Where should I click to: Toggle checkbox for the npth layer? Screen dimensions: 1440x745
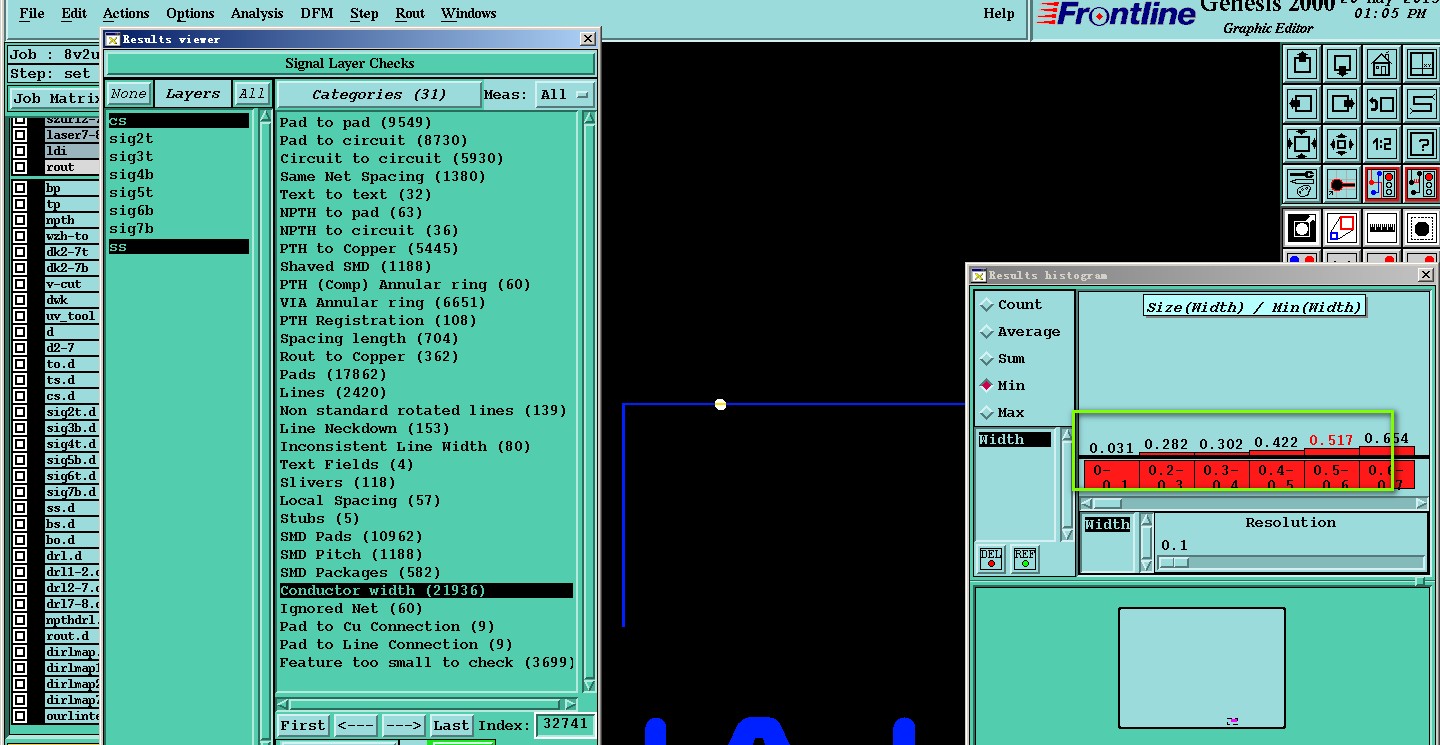[20, 220]
